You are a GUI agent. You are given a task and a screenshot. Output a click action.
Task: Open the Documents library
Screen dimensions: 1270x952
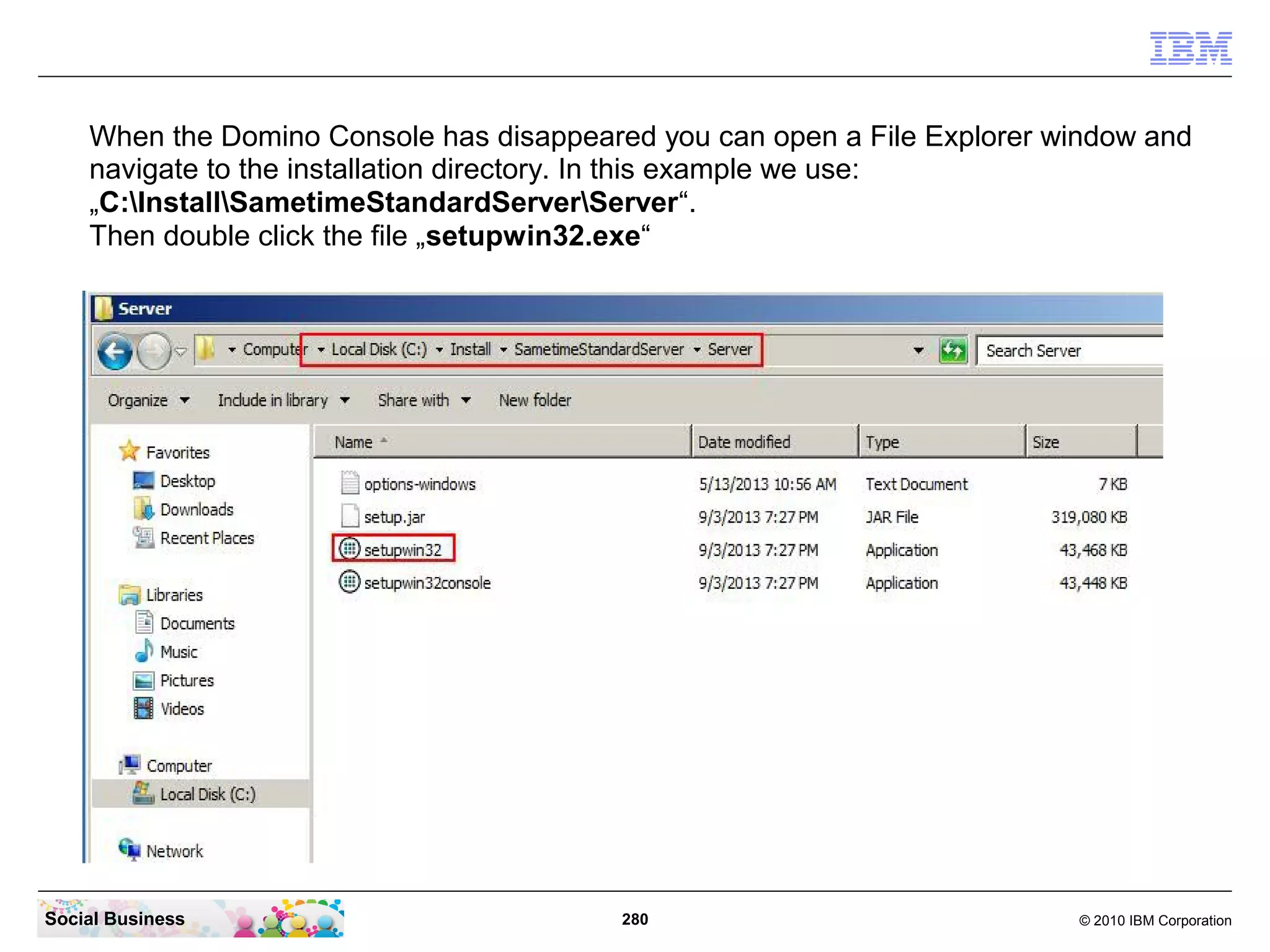pos(197,624)
